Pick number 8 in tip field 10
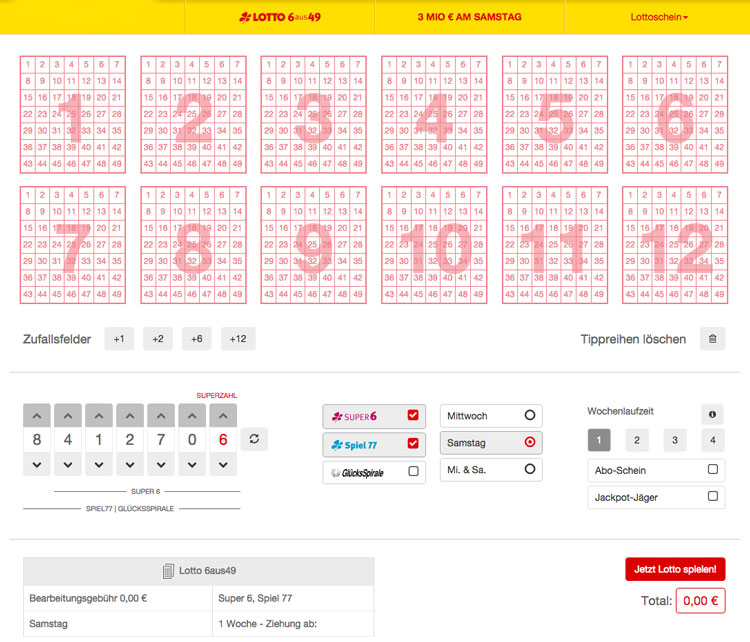This screenshot has height=642, width=750. [x=389, y=211]
